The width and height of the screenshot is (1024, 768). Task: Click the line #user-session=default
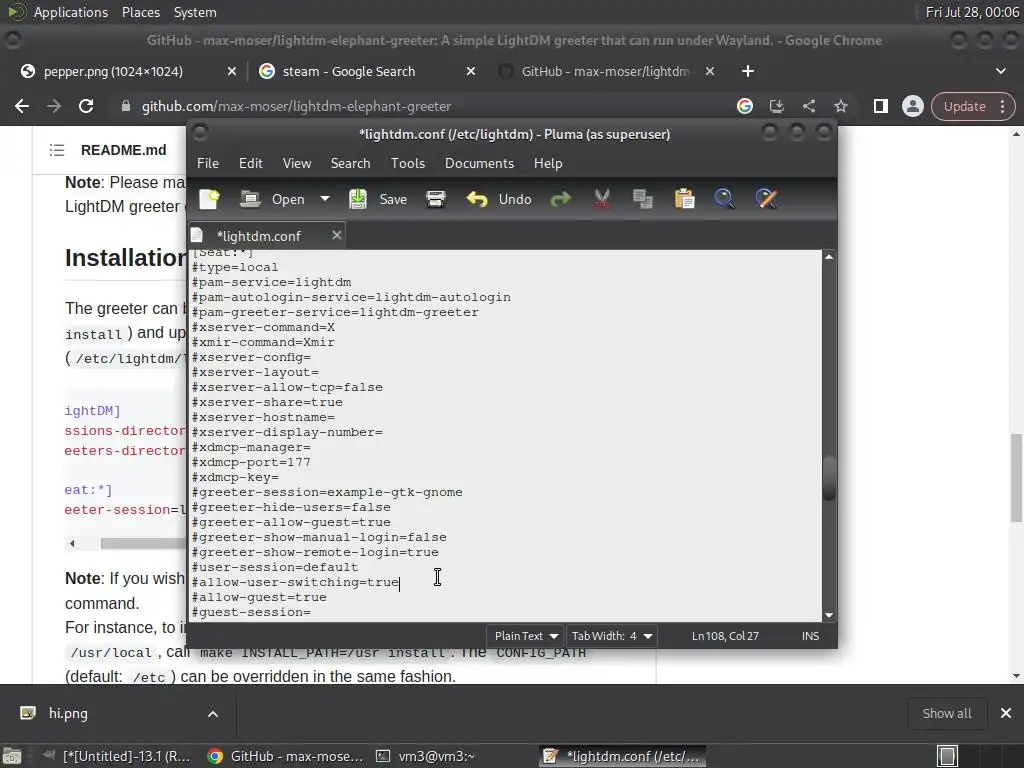274,568
